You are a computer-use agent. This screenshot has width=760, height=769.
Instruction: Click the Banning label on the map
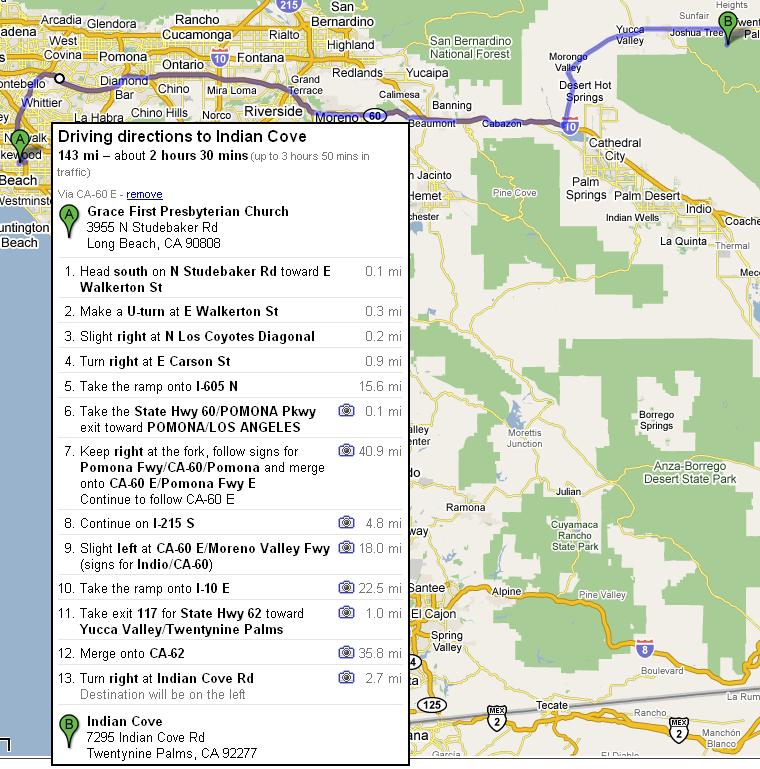point(452,105)
